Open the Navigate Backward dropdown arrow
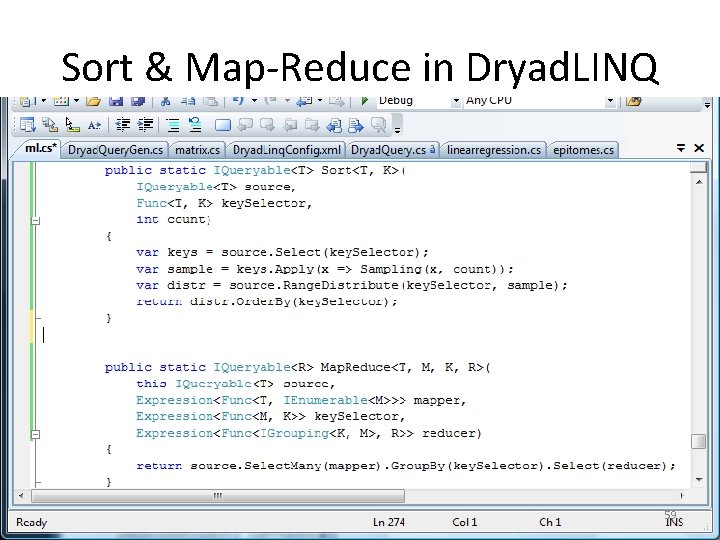Image resolution: width=720 pixels, height=540 pixels. tap(320, 100)
